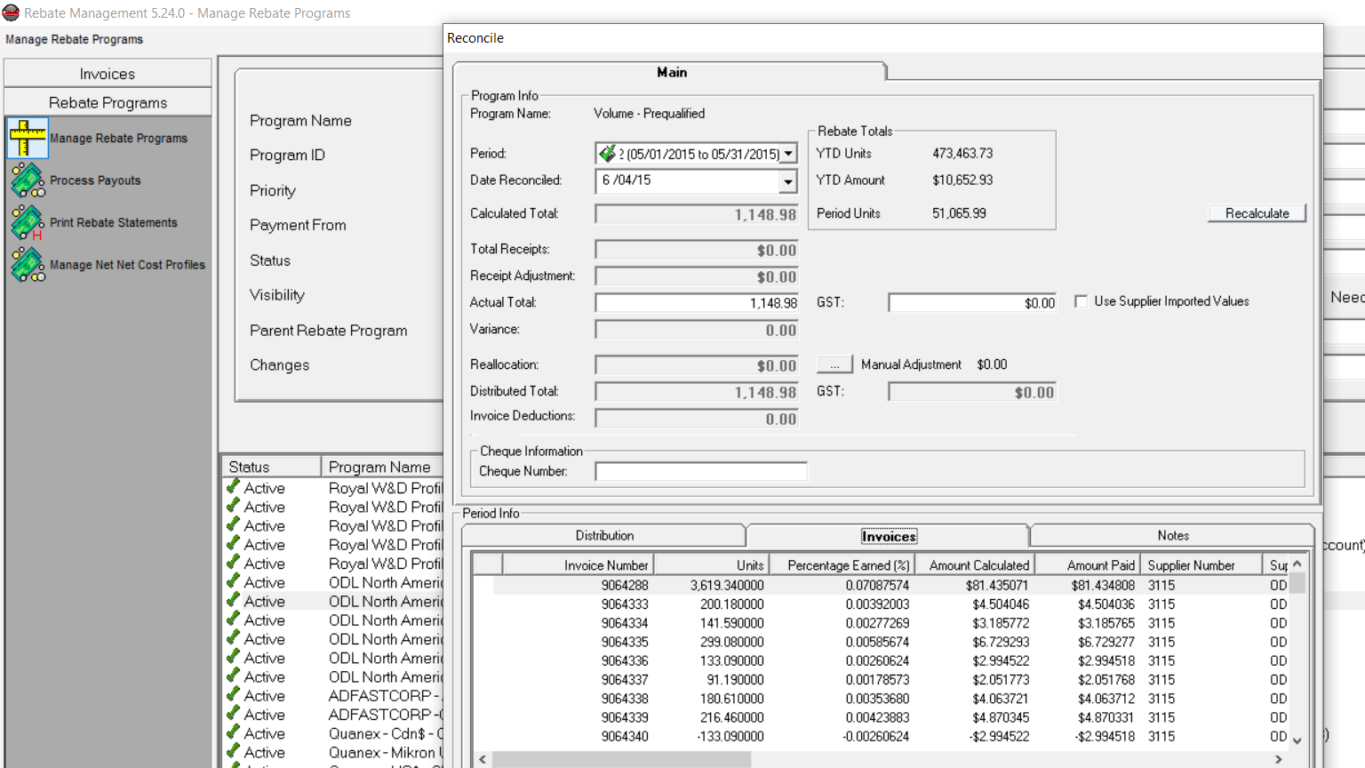
Task: Switch to the Notes tab
Action: 1171,535
